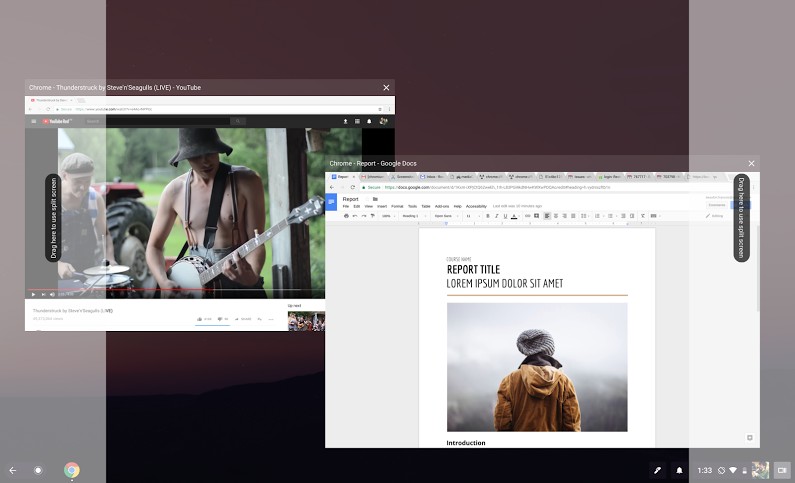This screenshot has height=483, width=795.
Task: Select left align in Docs toolbar
Action: click(x=547, y=216)
